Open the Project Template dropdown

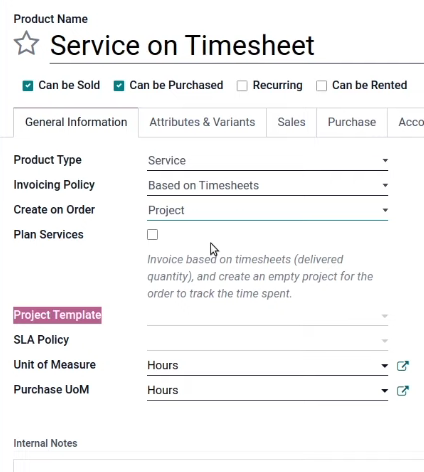(x=267, y=316)
